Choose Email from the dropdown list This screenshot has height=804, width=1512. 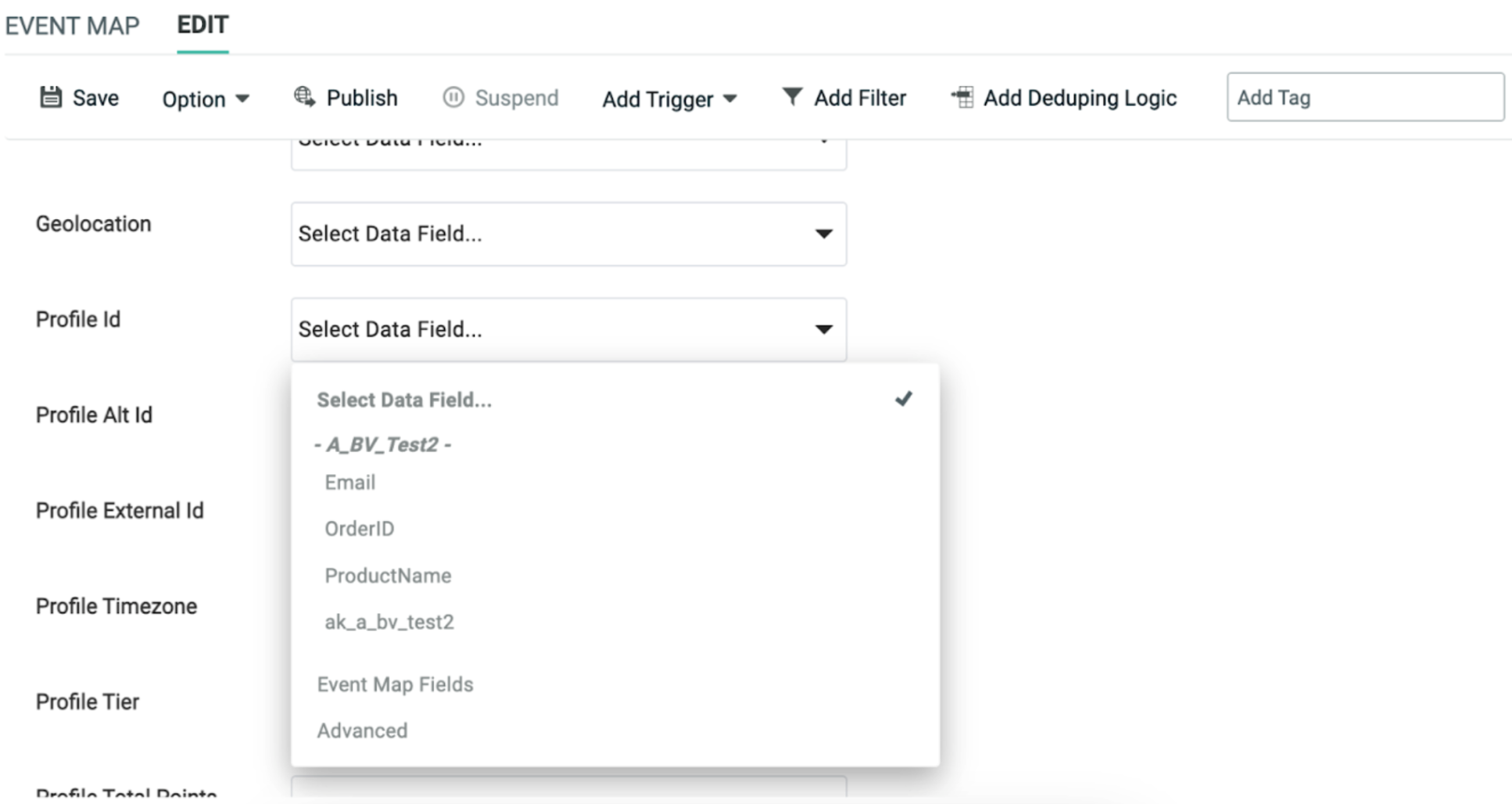(350, 483)
